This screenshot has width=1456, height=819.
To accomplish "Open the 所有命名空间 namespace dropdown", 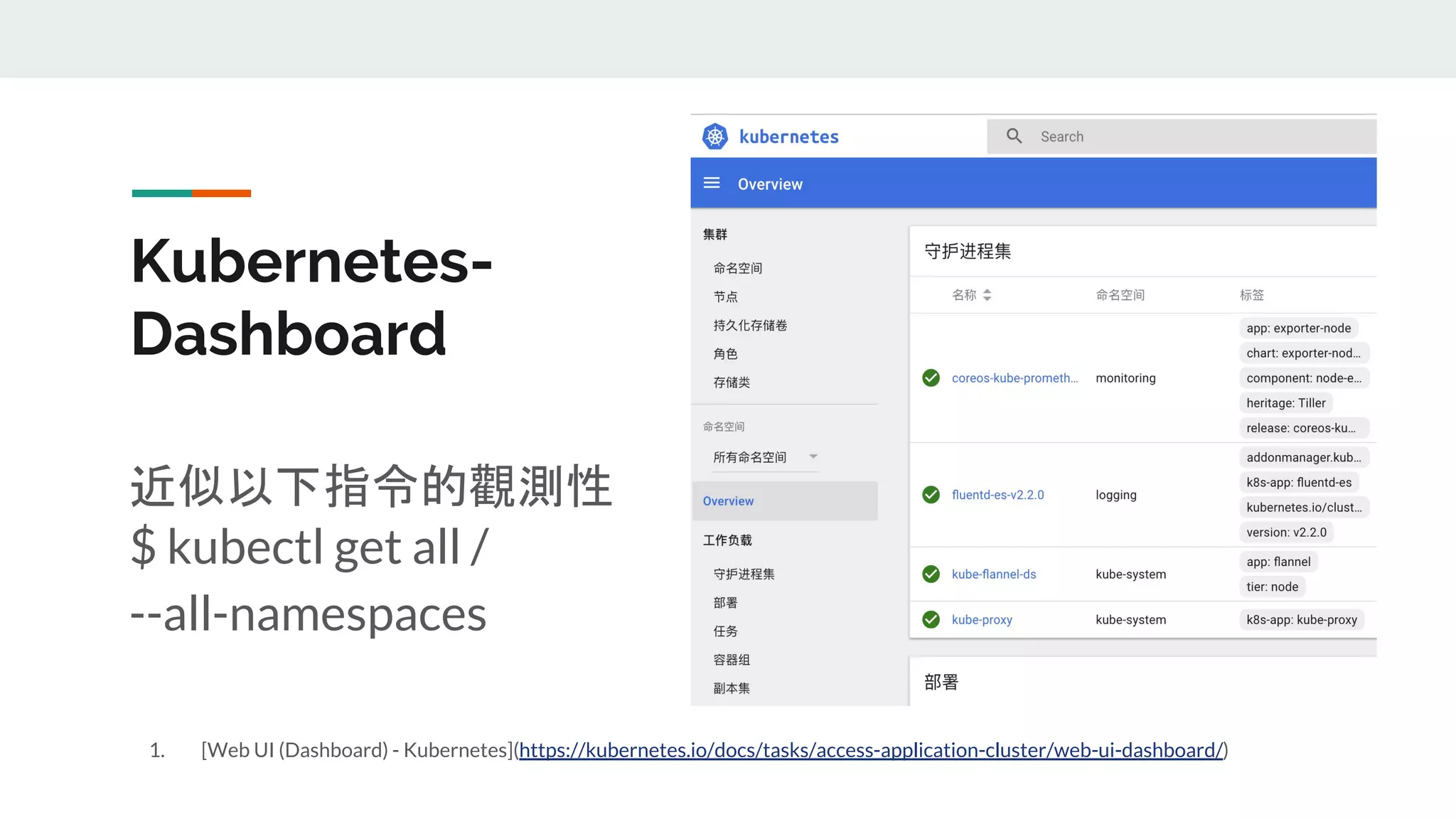I will pyautogui.click(x=766, y=457).
